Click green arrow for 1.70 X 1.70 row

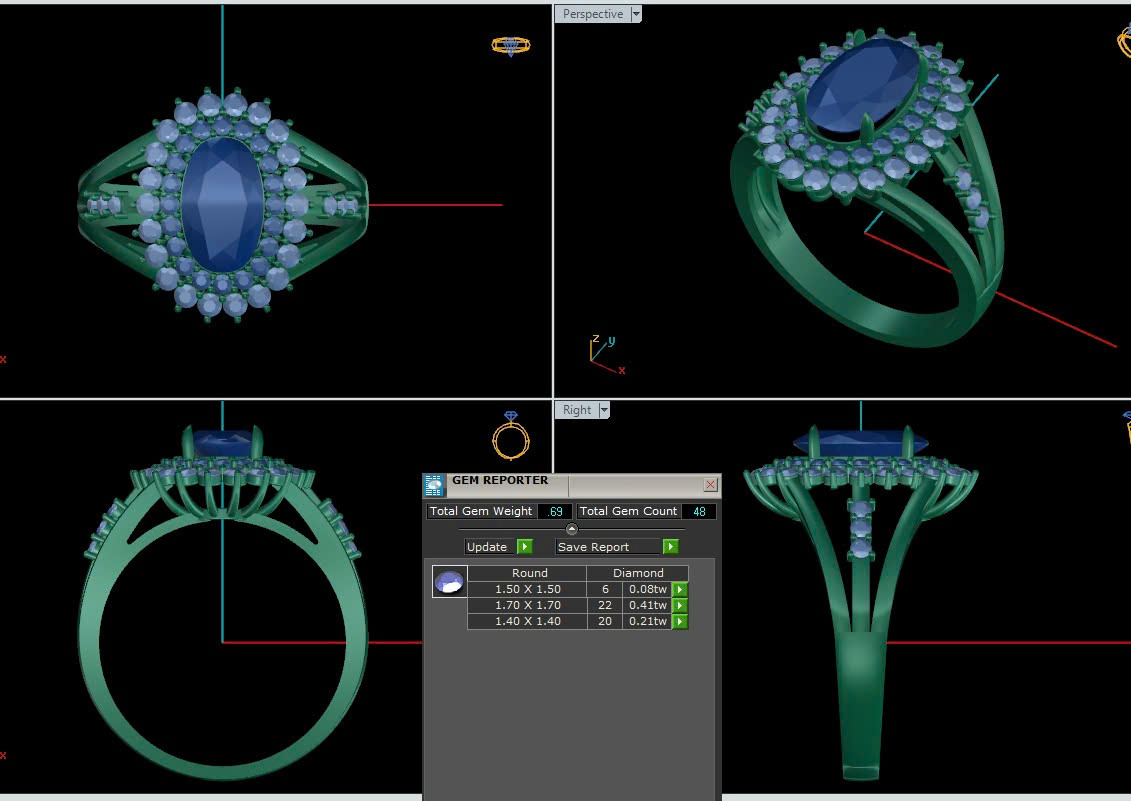tap(680, 606)
